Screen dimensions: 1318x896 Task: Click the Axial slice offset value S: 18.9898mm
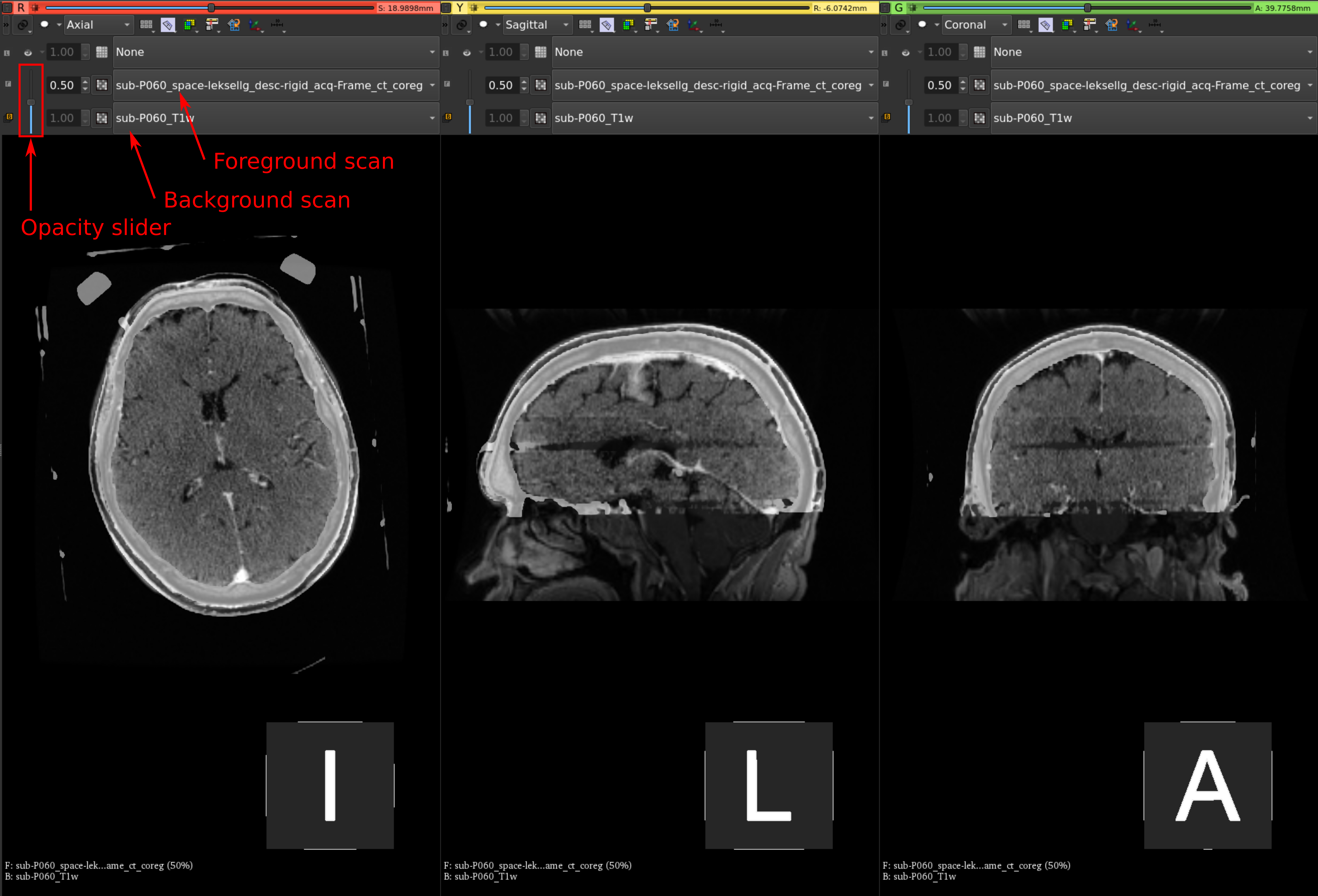405,8
